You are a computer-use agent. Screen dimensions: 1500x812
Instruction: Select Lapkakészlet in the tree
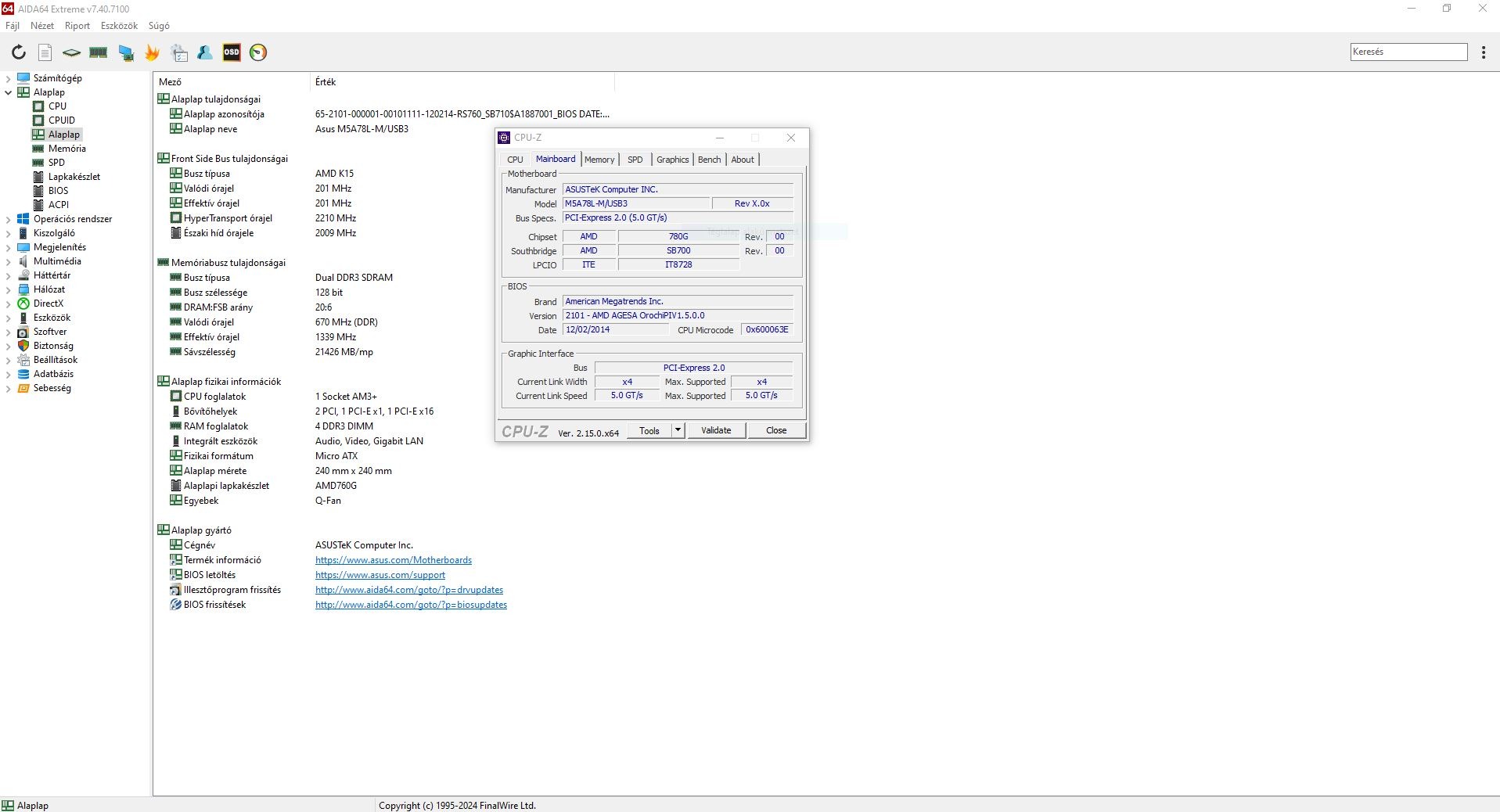74,177
